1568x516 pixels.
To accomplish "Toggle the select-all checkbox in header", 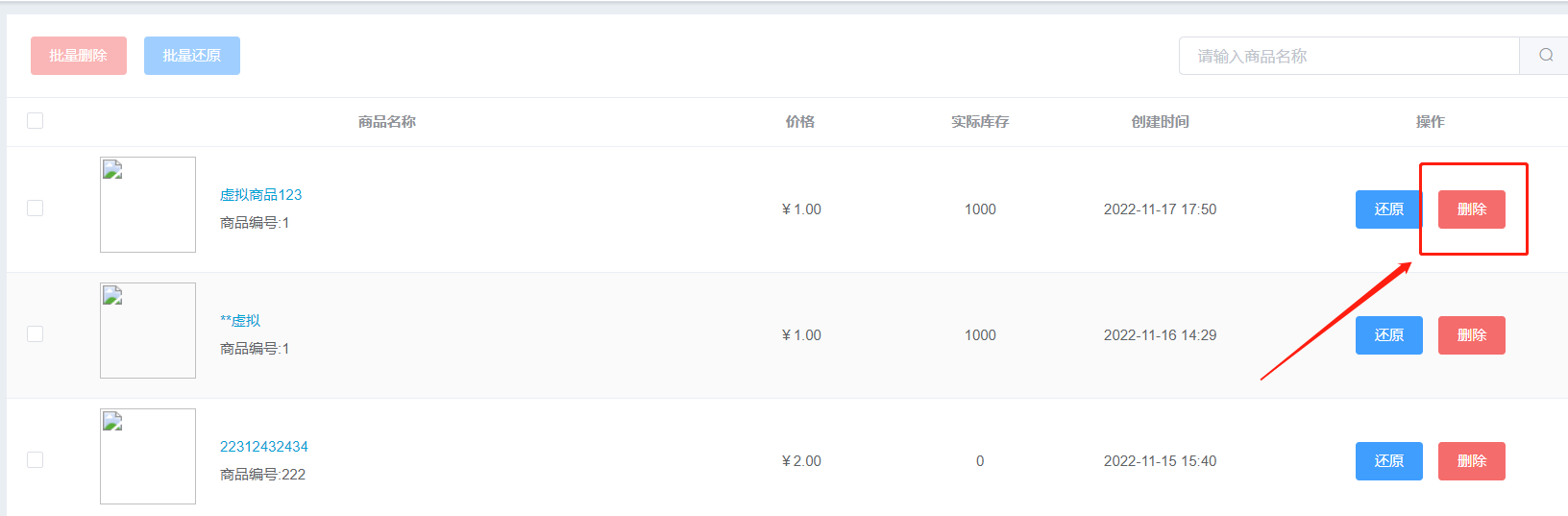I will [x=36, y=120].
